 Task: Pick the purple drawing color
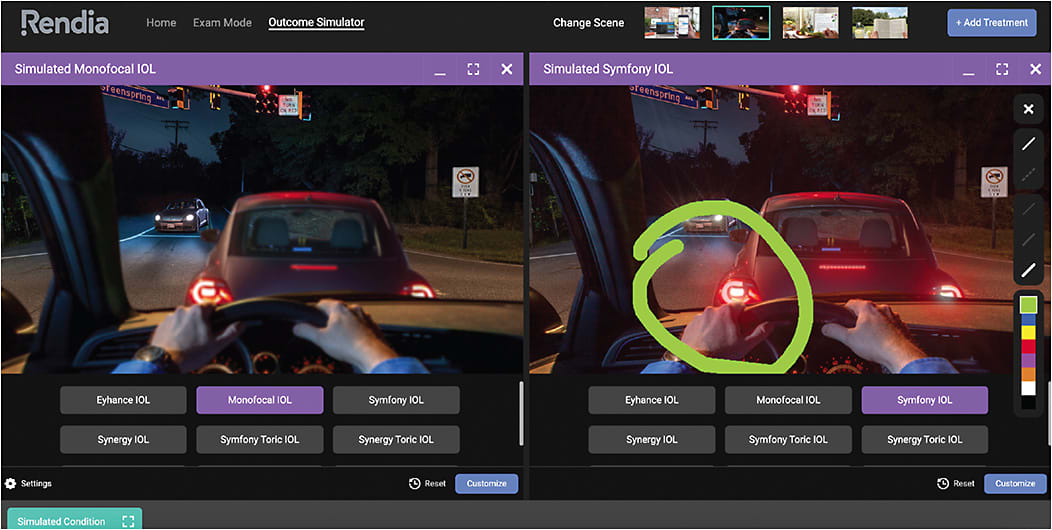(1028, 361)
